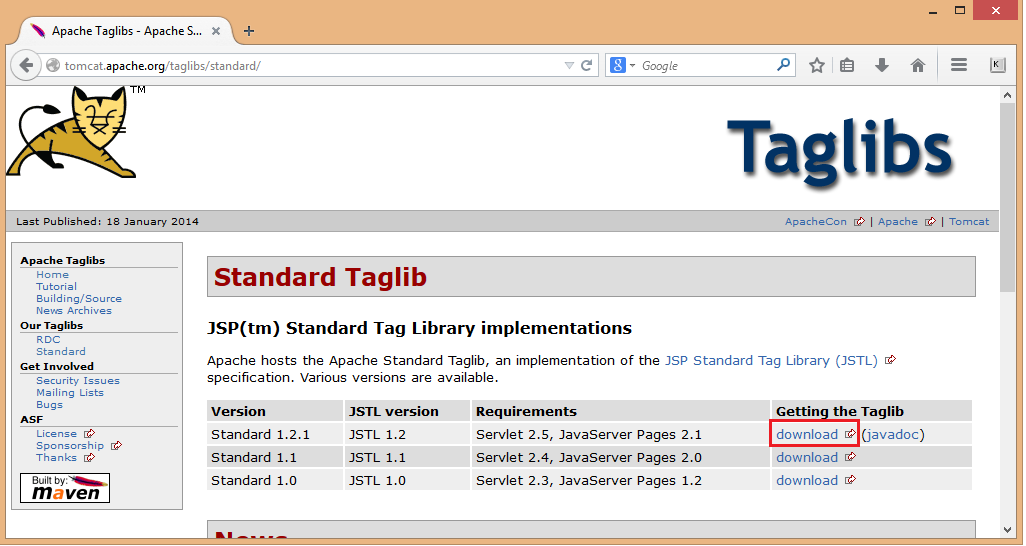Go to the Home page icon
This screenshot has width=1026, height=546.
pos(918,65)
